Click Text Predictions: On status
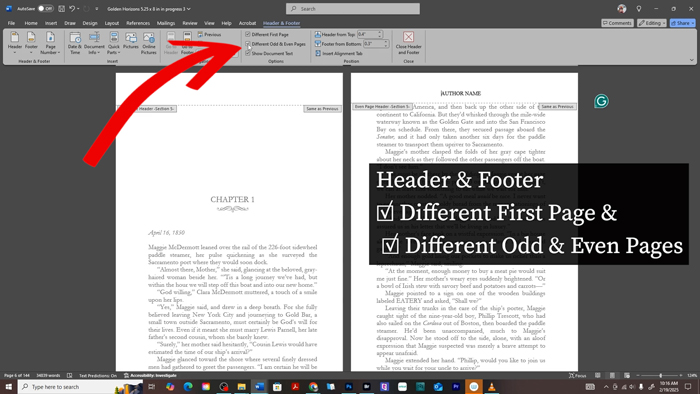 pyautogui.click(x=98, y=376)
